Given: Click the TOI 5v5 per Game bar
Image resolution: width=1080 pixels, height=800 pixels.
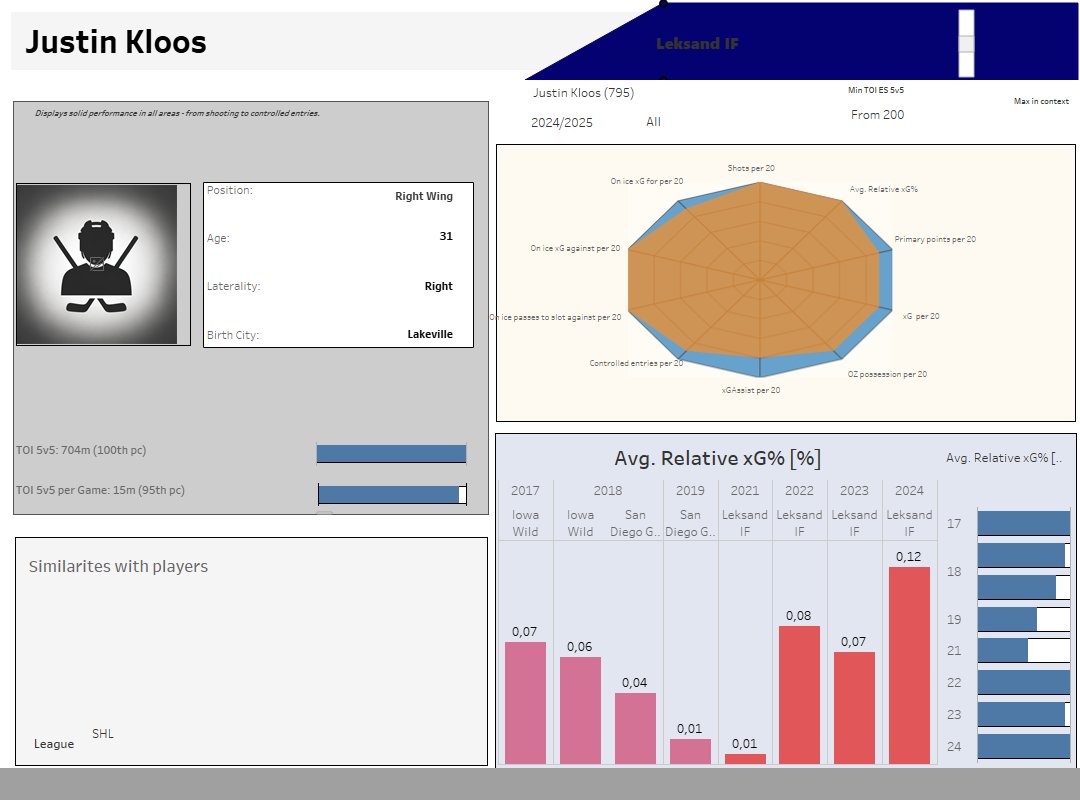Looking at the screenshot, I should [x=391, y=494].
